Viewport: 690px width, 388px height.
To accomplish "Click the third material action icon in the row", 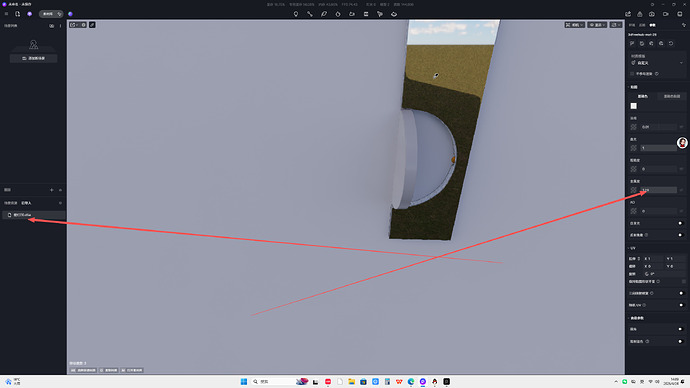I will [652, 44].
